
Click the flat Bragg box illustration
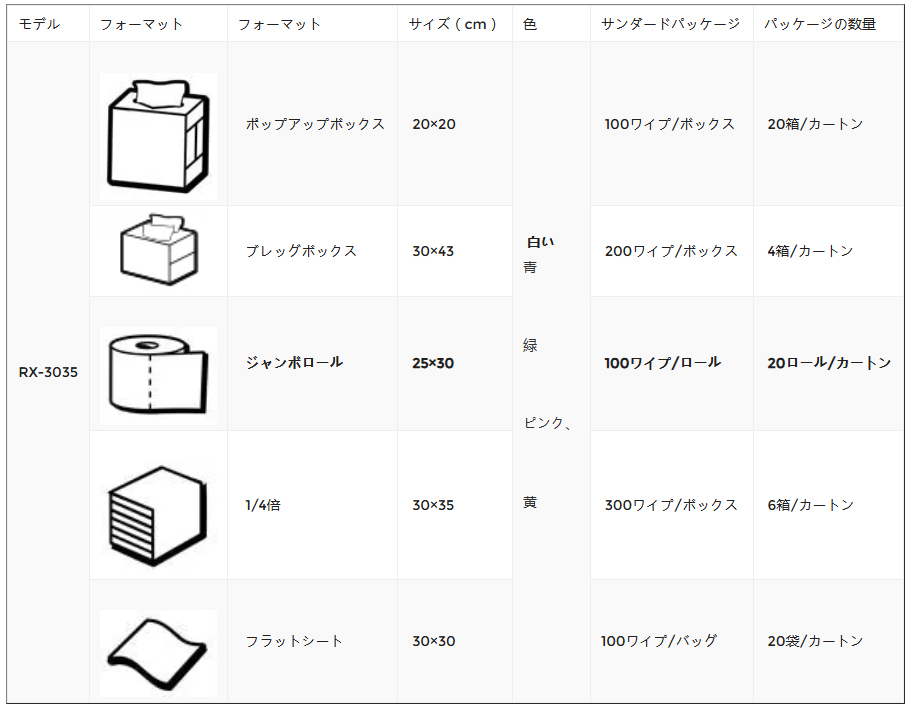click(159, 250)
